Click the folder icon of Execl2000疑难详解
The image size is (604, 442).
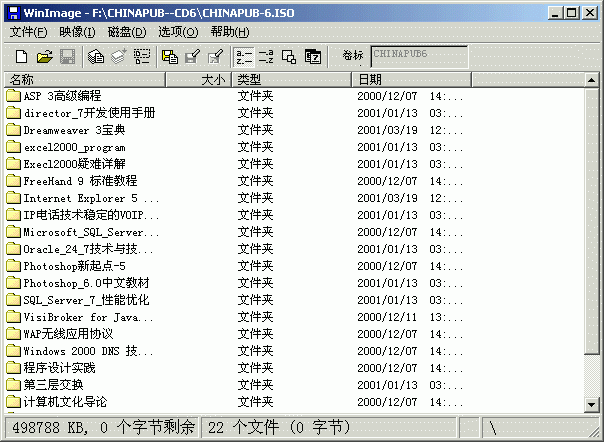click(x=13, y=164)
